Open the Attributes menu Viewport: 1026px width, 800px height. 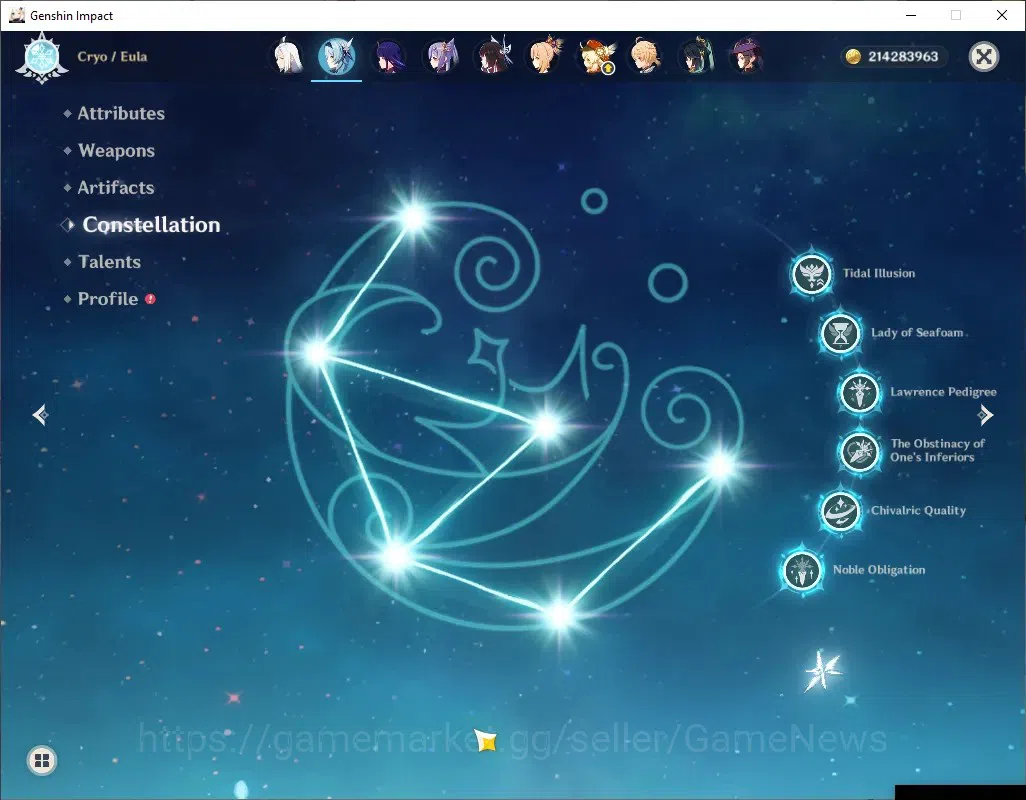tap(121, 113)
